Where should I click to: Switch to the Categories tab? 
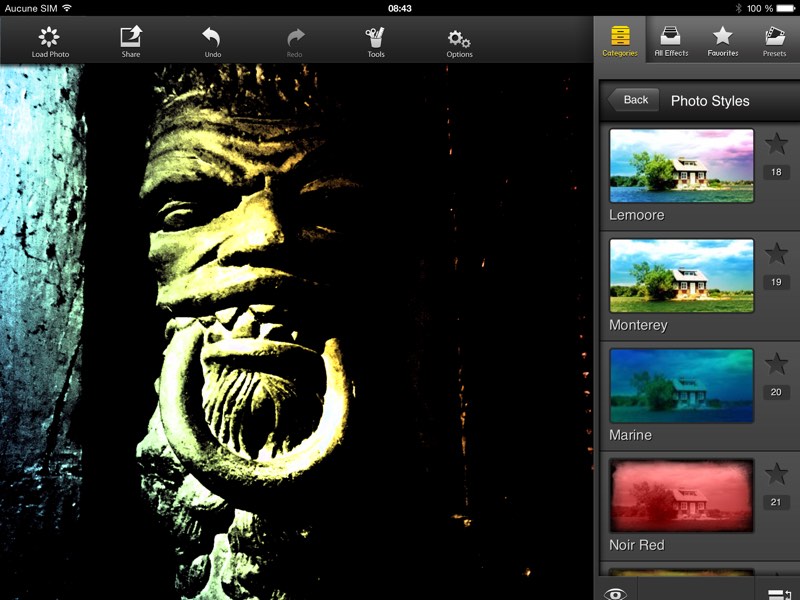point(620,40)
